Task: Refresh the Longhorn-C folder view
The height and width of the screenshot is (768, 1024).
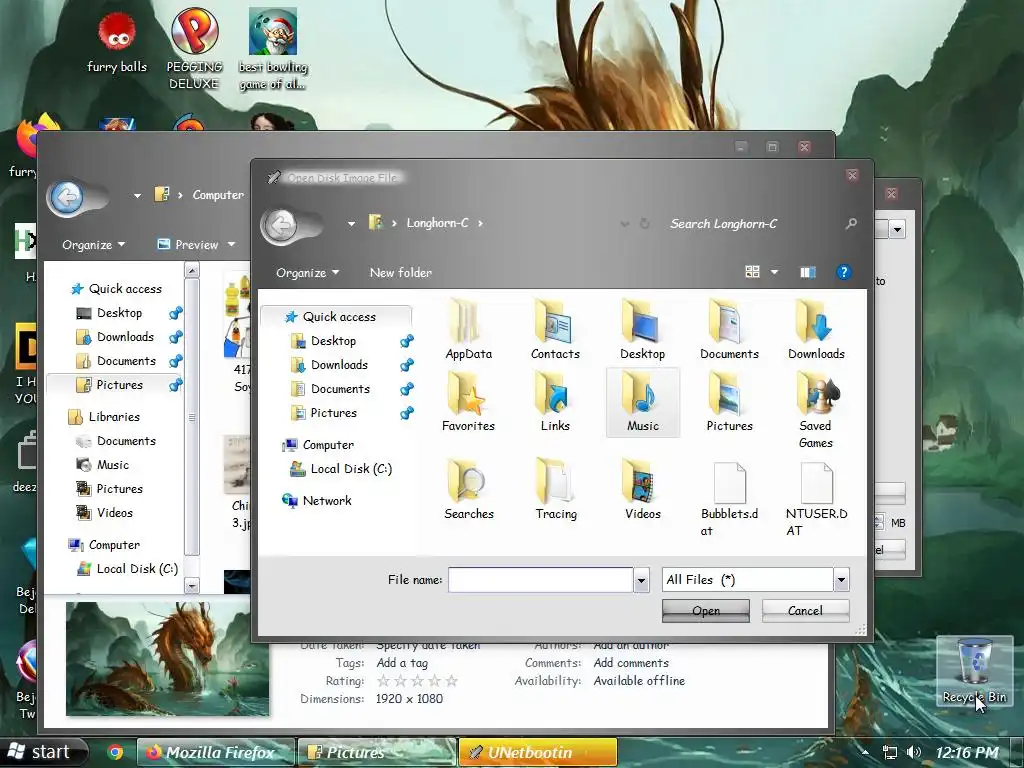Action: 645,223
